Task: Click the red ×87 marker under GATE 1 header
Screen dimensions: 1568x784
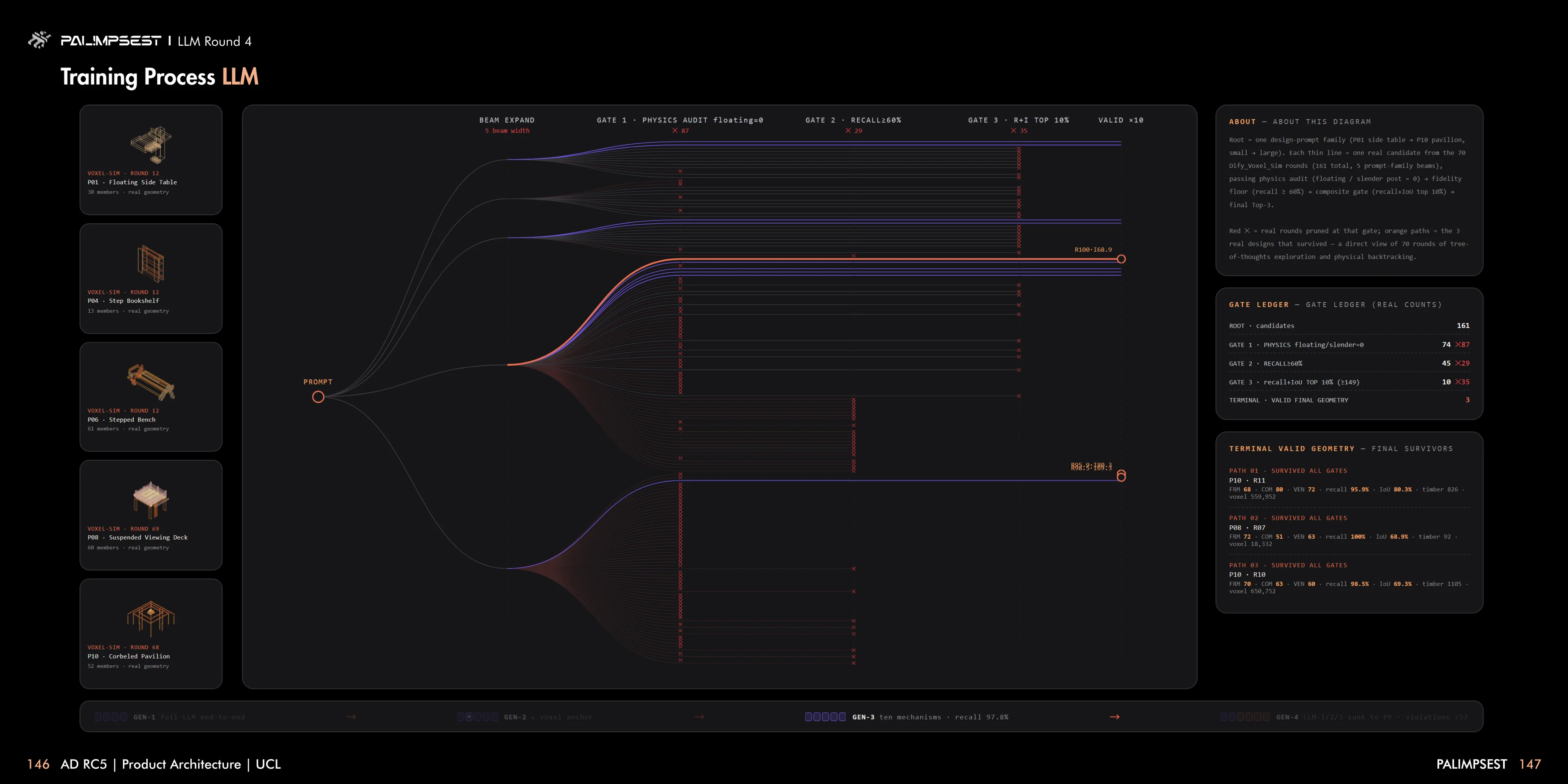Action: tap(680, 131)
